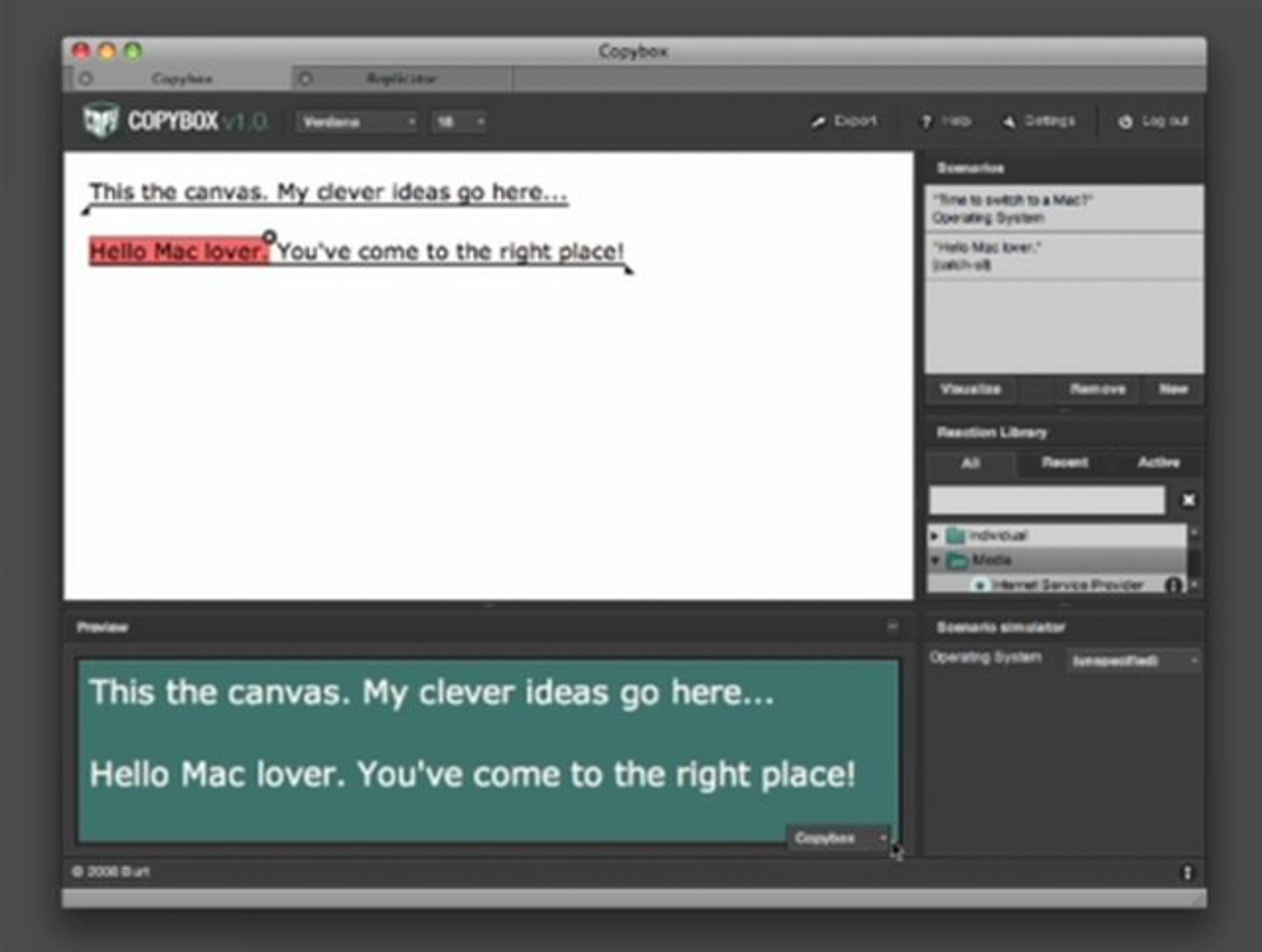1262x952 pixels.
Task: Click the Copybox cube logo icon
Action: coord(101,120)
